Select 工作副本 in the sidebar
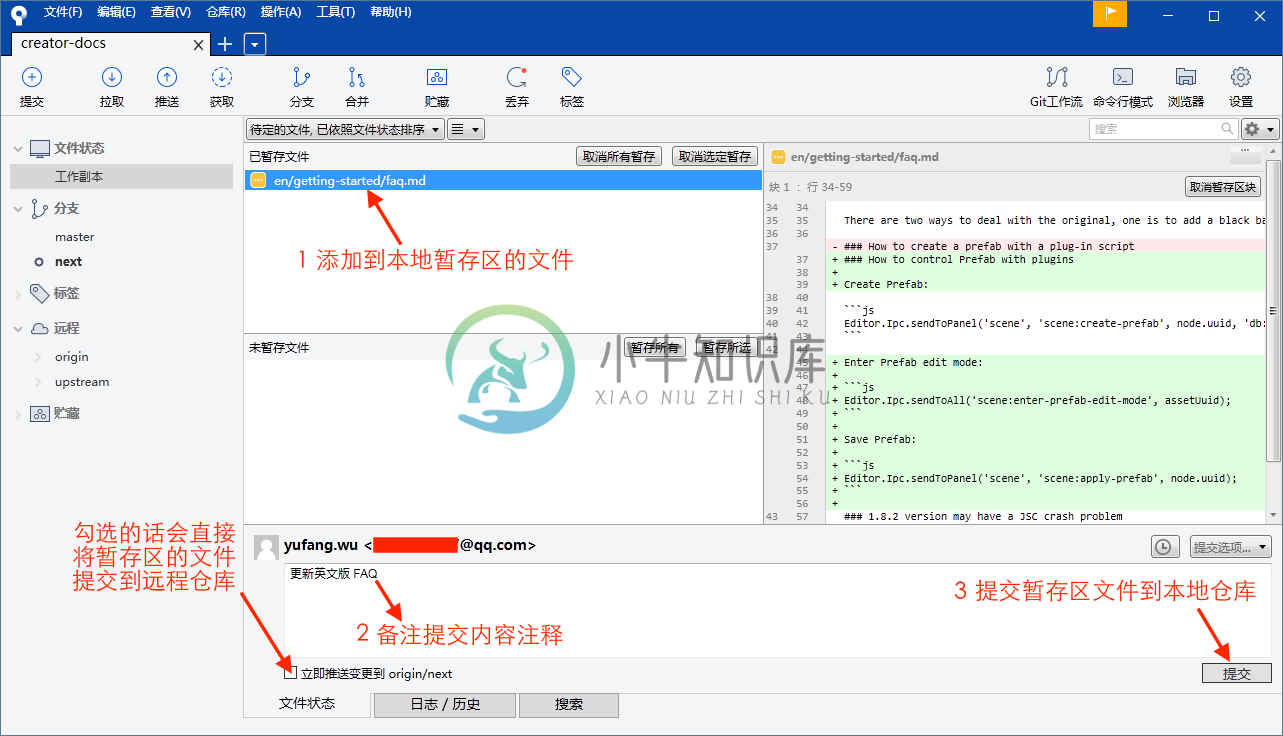The height and width of the screenshot is (736, 1283). click(x=121, y=177)
